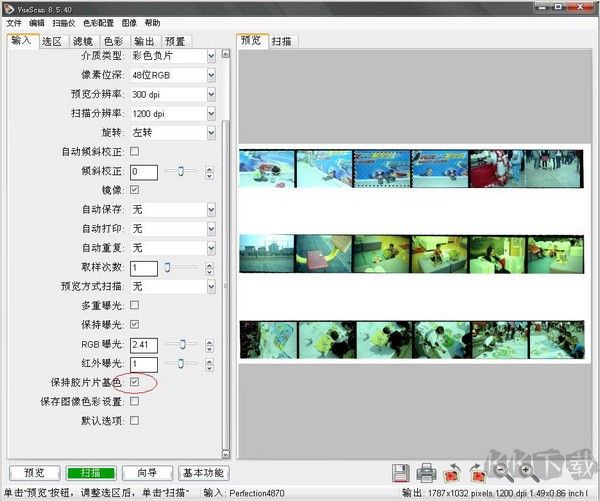Uncheck the 镜像 checkbox

[x=134, y=189]
